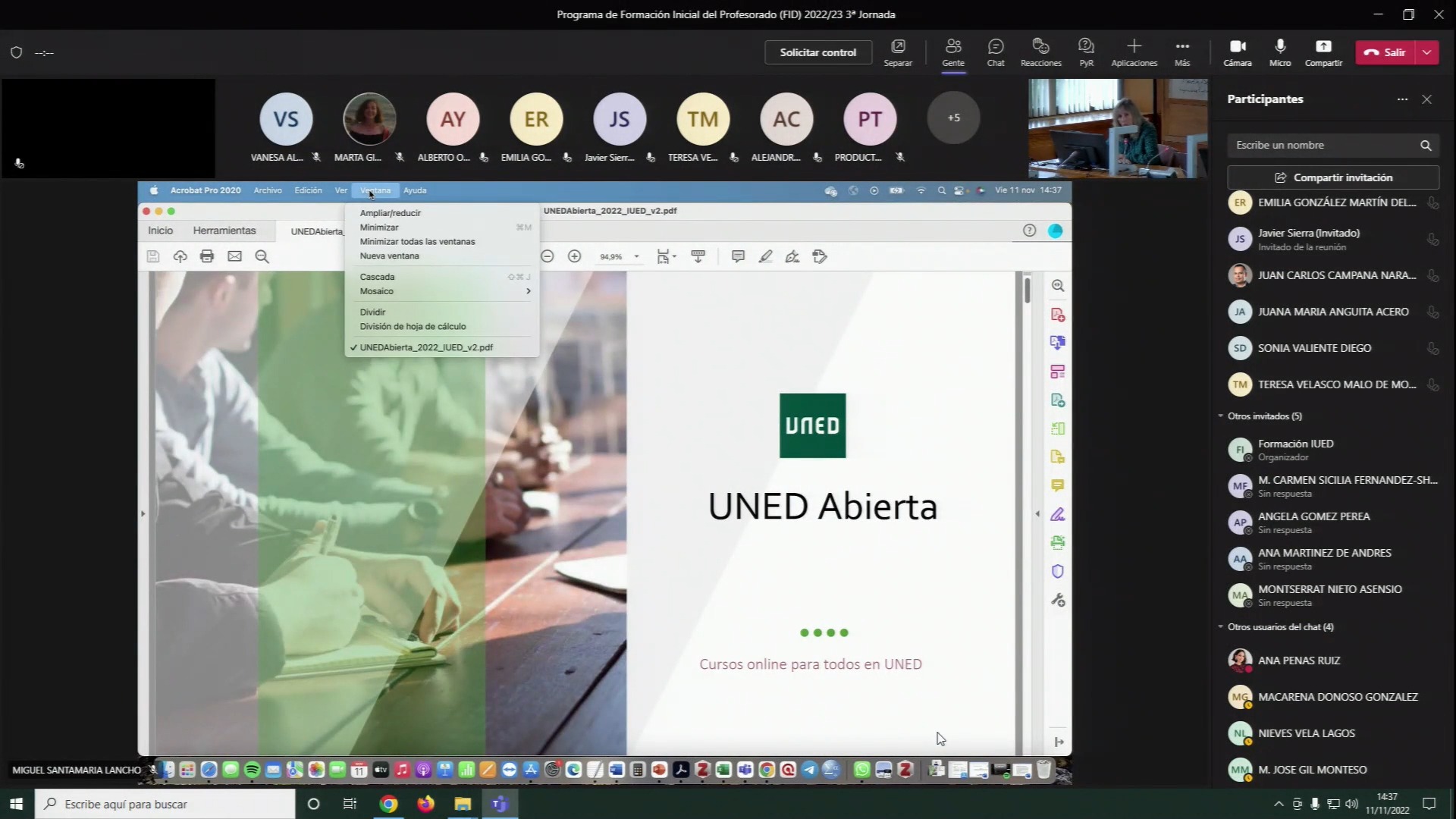The height and width of the screenshot is (819, 1456).
Task: Open Firefox from Windows taskbar
Action: 425,804
